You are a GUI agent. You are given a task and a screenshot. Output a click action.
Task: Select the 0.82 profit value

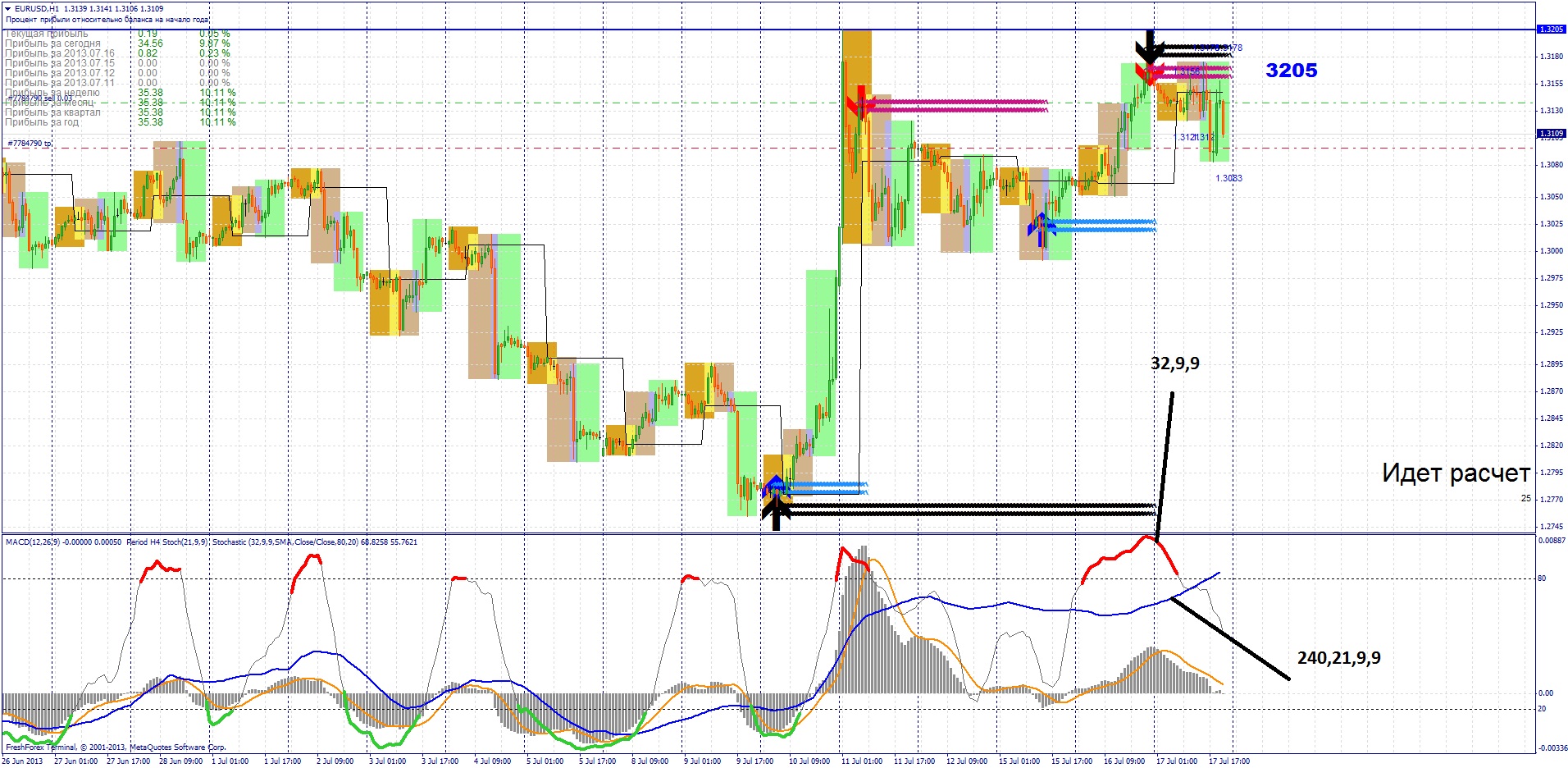click(x=148, y=53)
